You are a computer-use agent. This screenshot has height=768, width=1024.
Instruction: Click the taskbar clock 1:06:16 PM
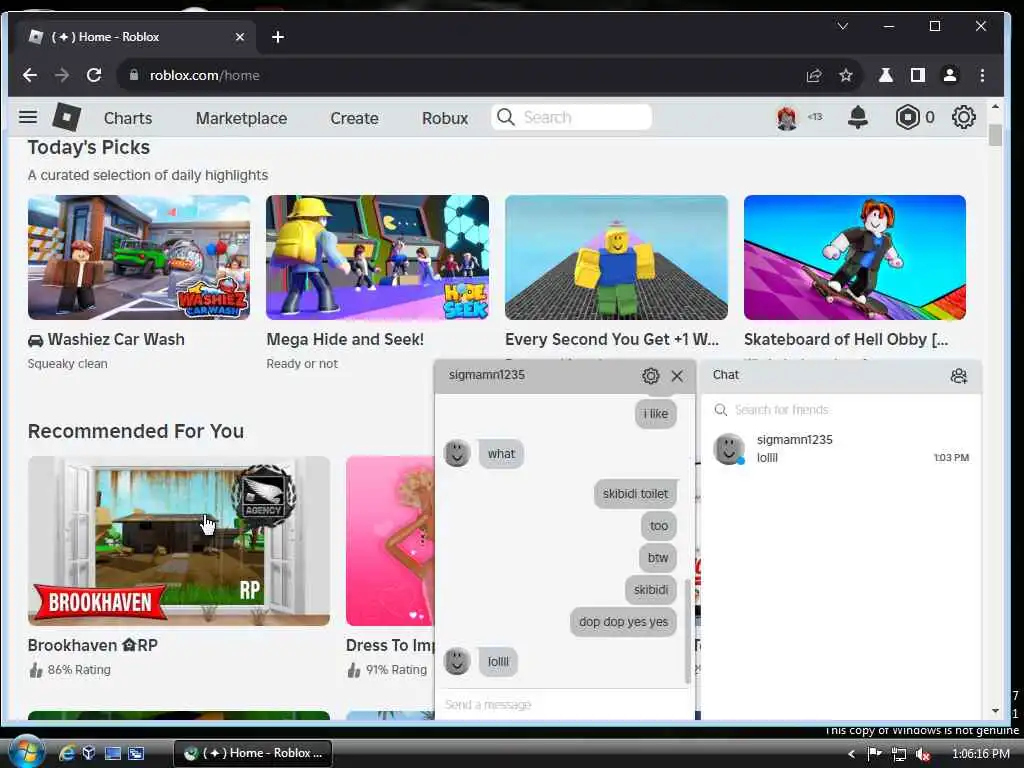[x=980, y=754]
